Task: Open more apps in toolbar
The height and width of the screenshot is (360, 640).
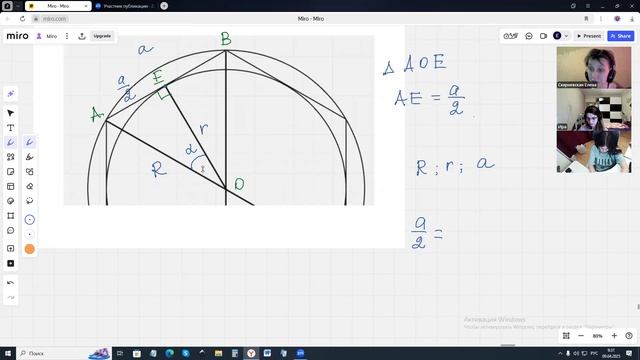Action: 11,263
